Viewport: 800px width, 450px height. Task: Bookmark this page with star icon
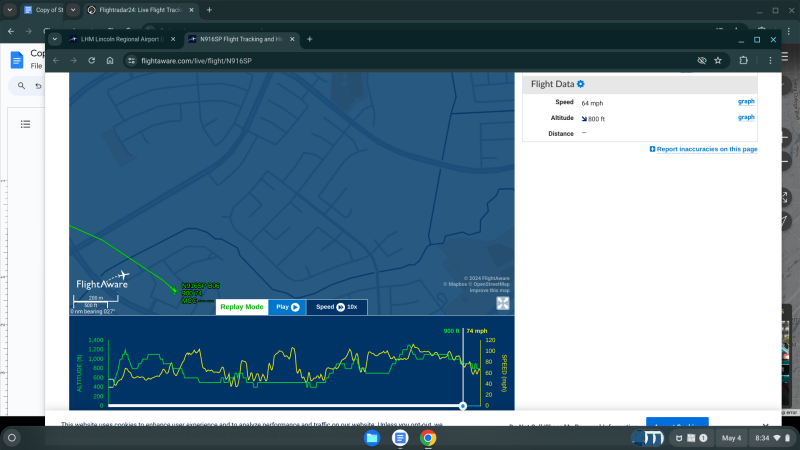pos(718,60)
